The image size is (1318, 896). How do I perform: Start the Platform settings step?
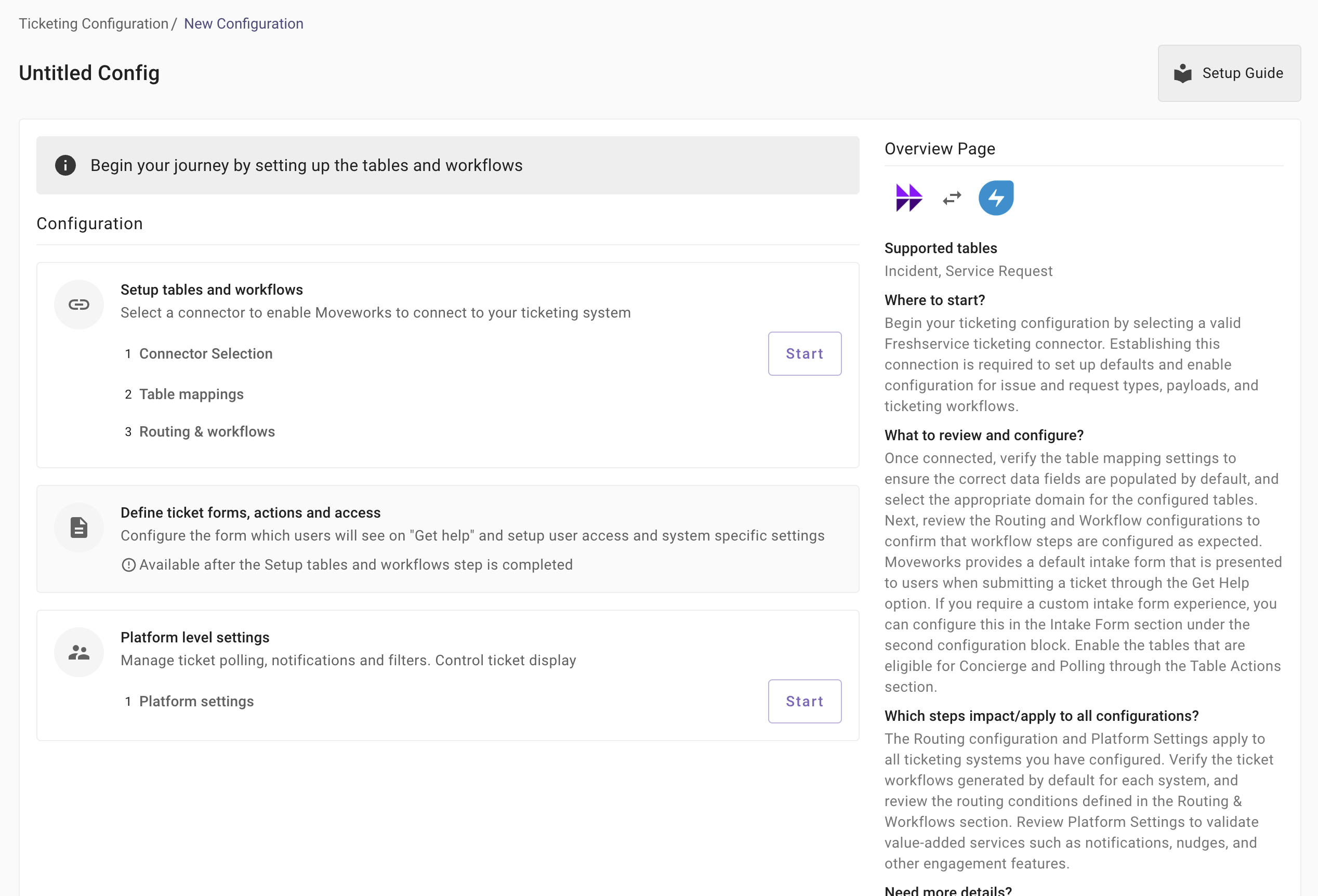point(804,701)
